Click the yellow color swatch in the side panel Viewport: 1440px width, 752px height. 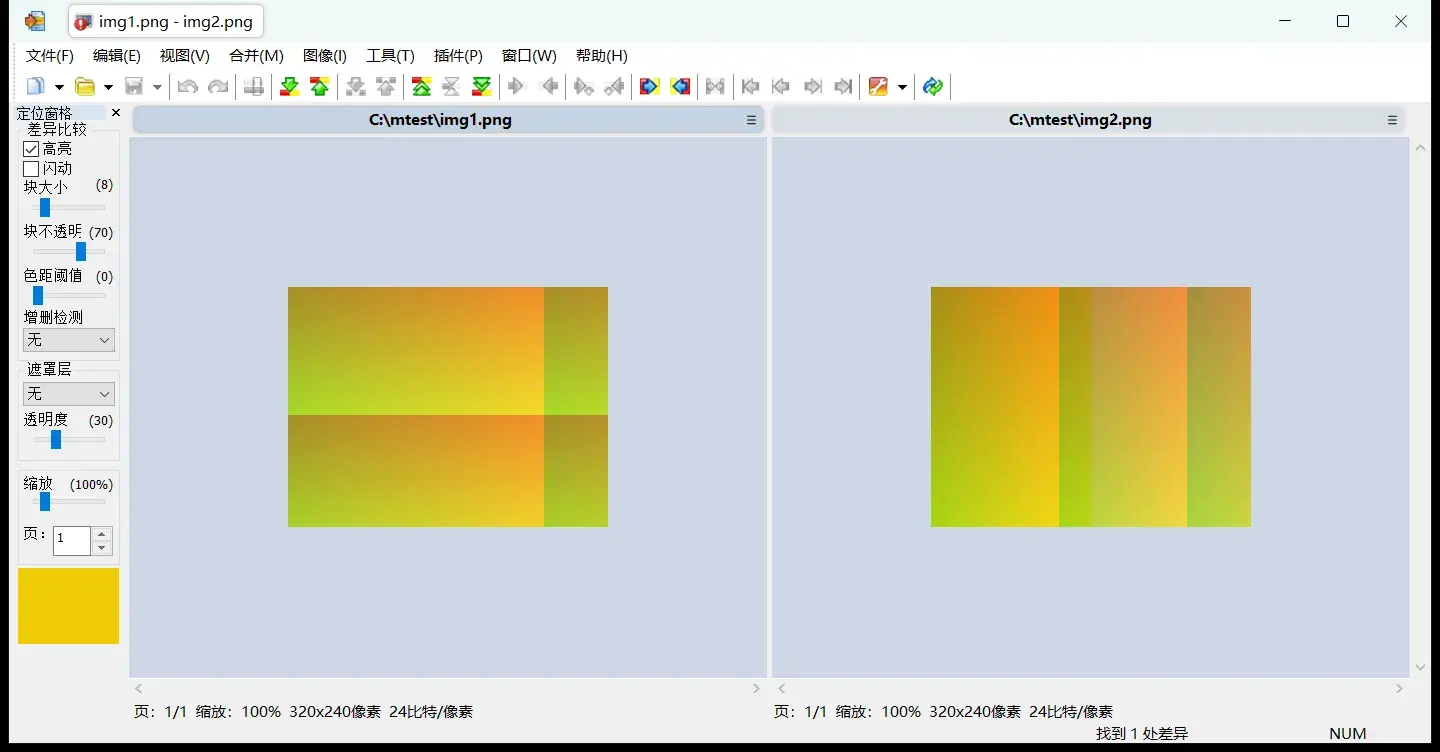(x=68, y=606)
